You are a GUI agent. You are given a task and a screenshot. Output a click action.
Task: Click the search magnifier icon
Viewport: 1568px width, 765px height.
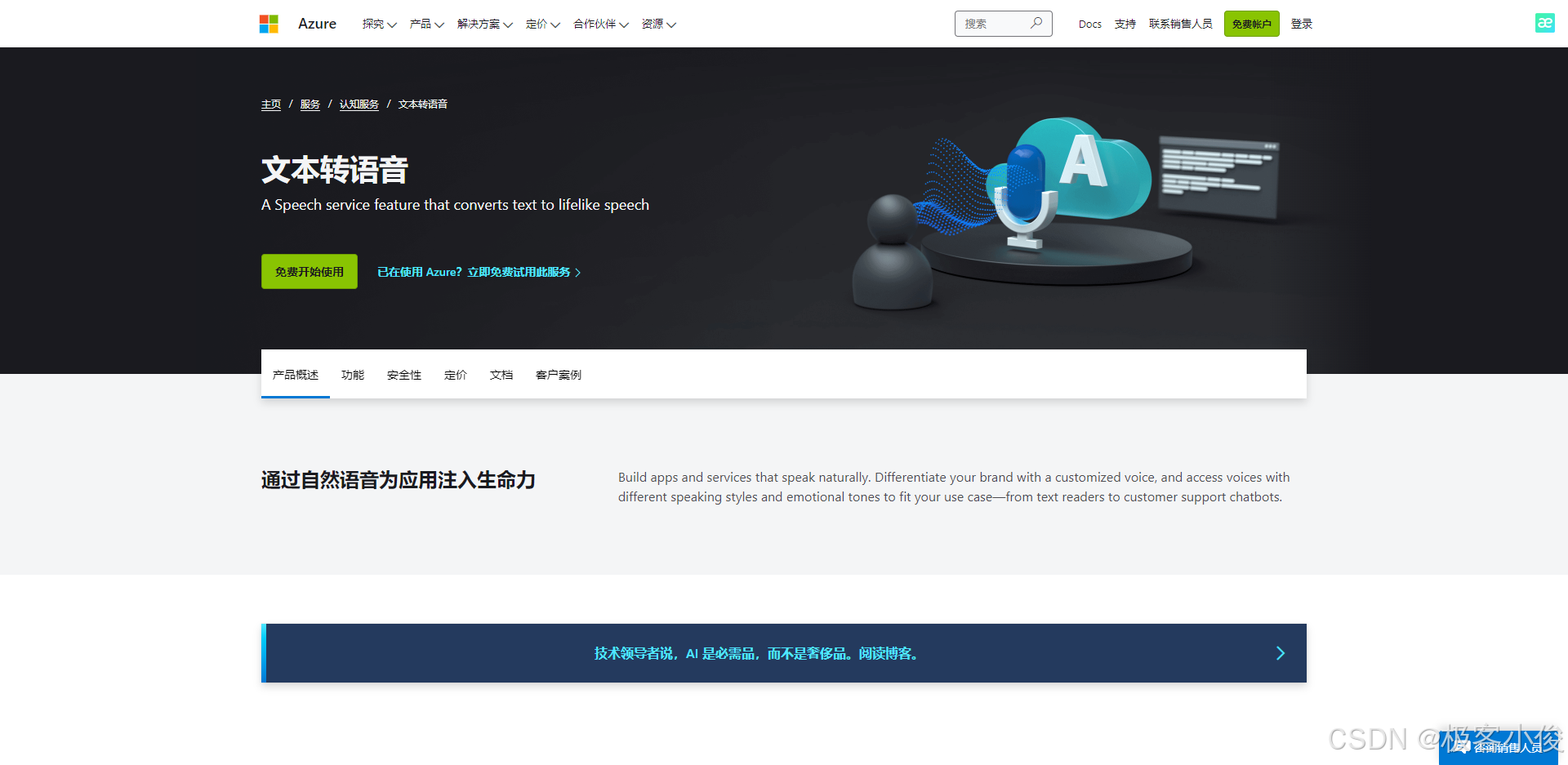click(1036, 23)
